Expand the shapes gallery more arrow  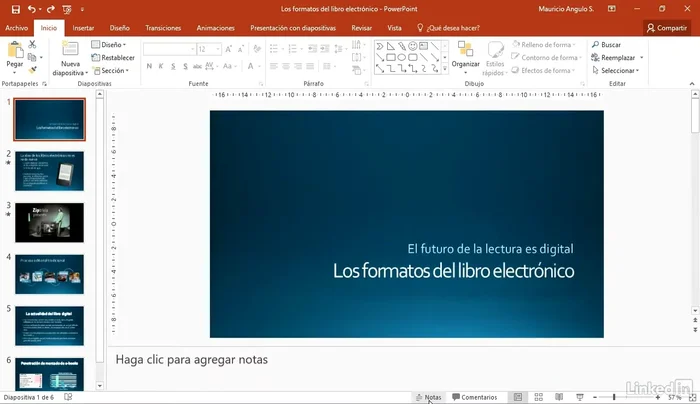(445, 69)
